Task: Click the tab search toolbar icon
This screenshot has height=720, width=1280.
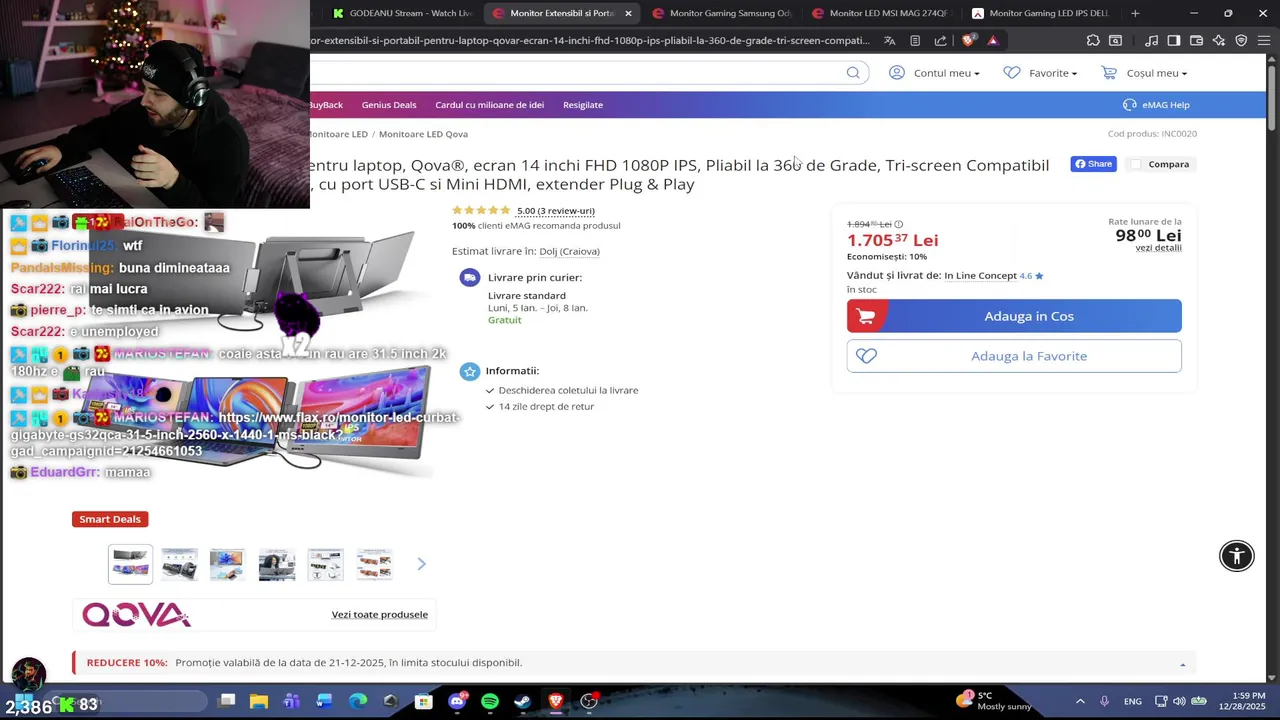Action: click(x=1115, y=41)
